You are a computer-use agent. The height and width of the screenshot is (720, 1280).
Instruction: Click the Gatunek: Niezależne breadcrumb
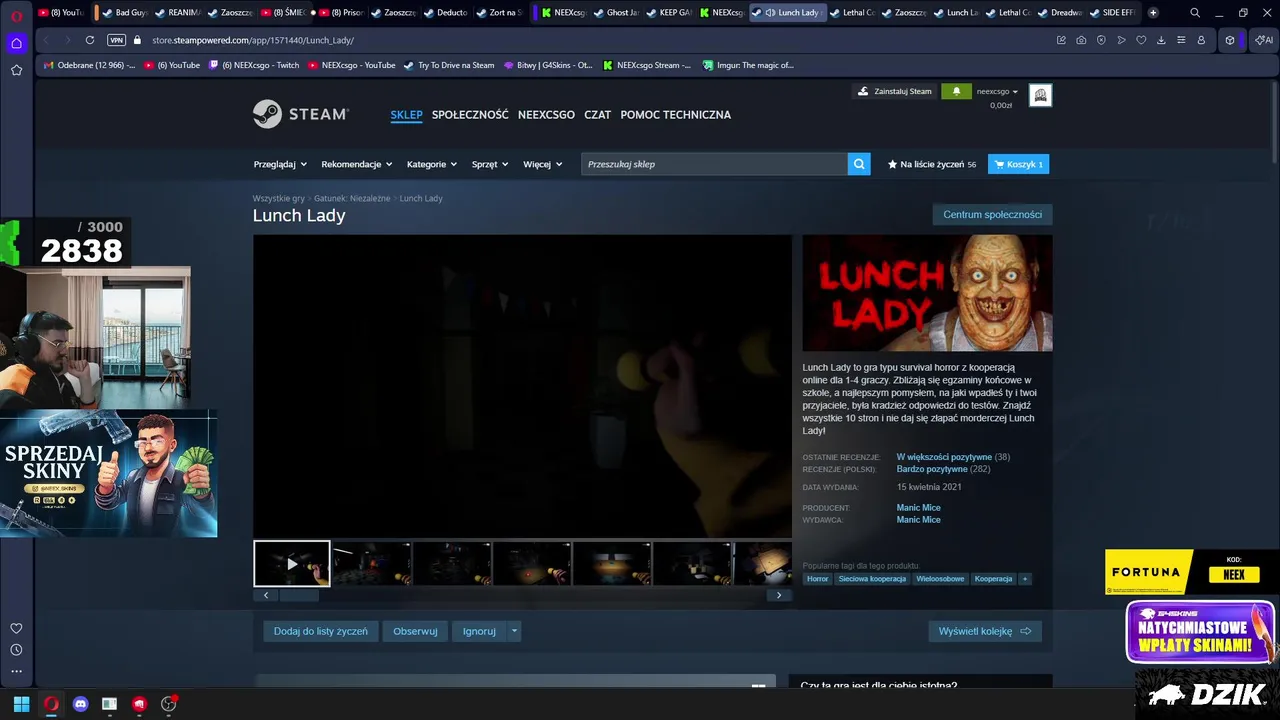pyautogui.click(x=352, y=198)
